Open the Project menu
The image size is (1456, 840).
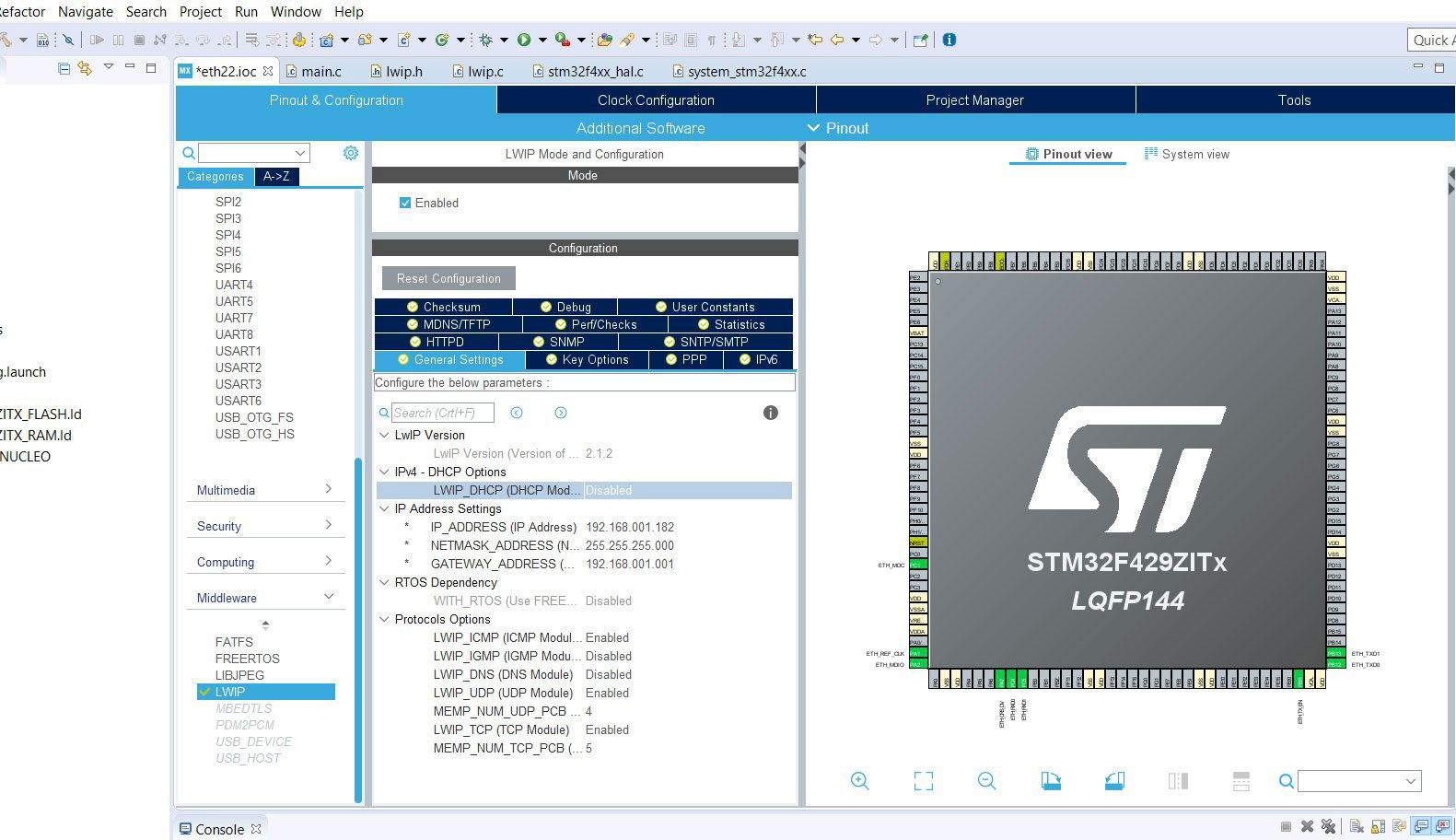(201, 11)
